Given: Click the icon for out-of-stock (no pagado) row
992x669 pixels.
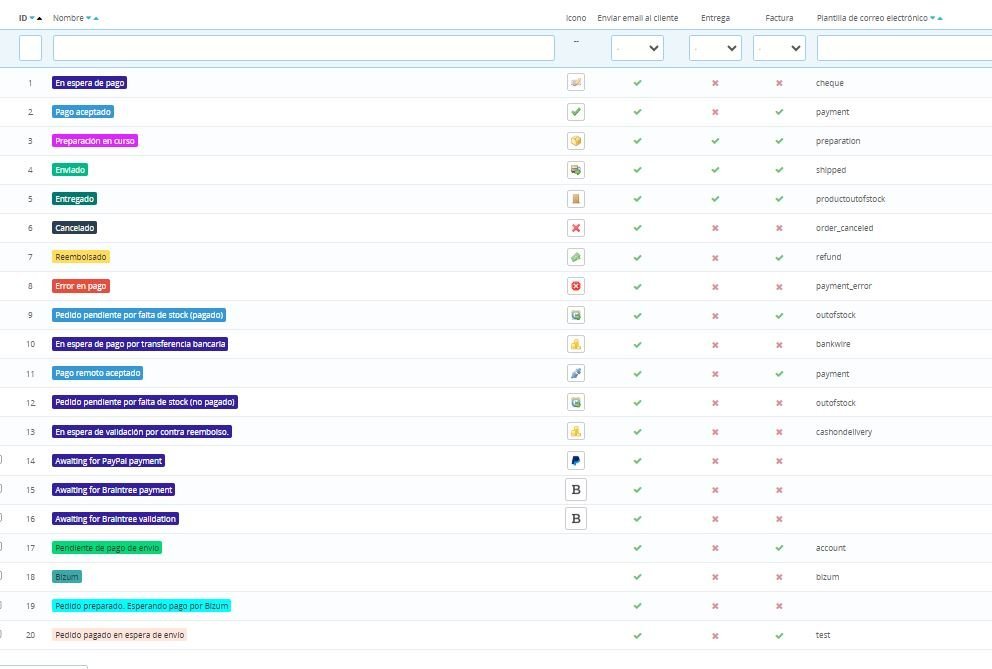Looking at the screenshot, I should tap(576, 403).
